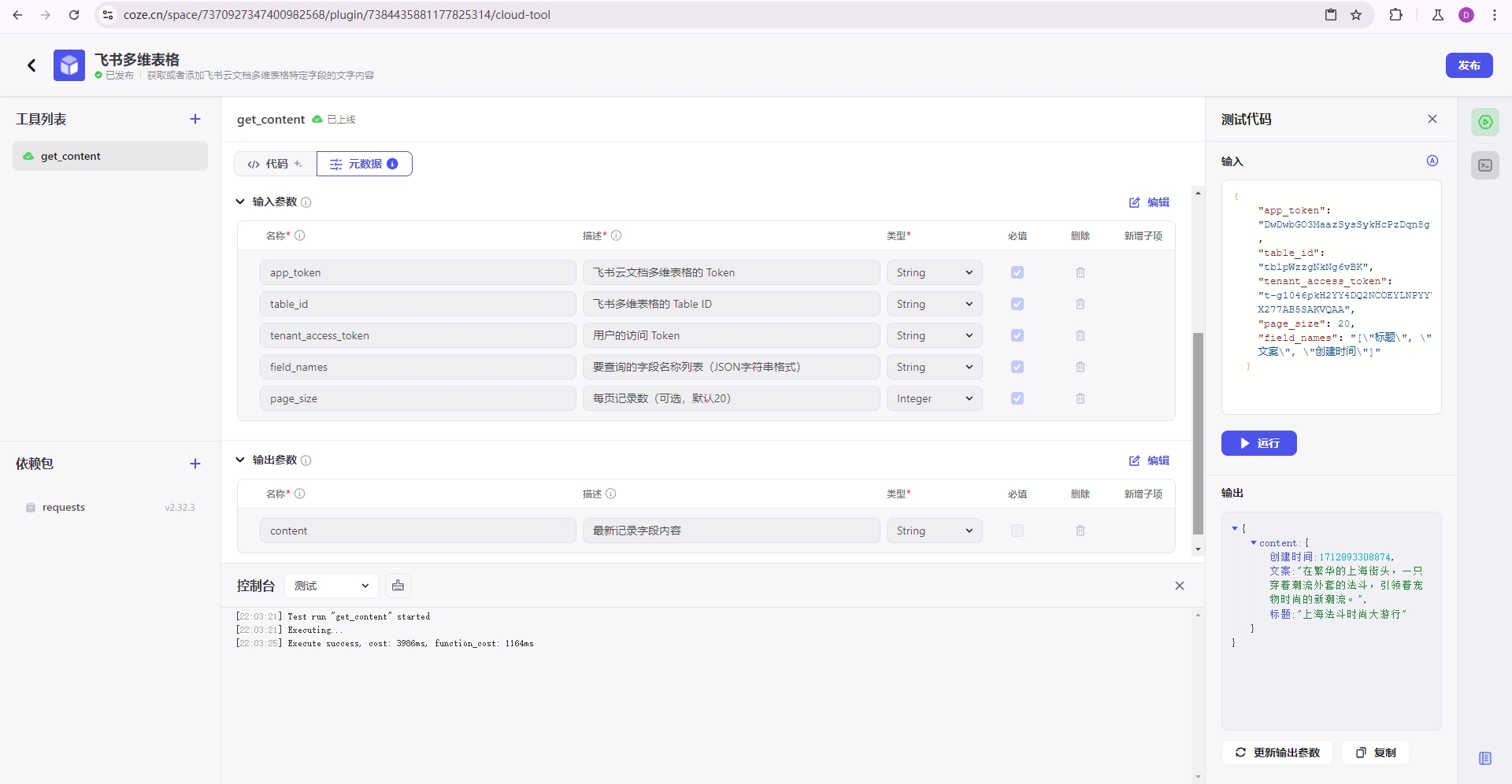Click trash icon for page_size row
This screenshot has height=784, width=1512.
[x=1080, y=398]
